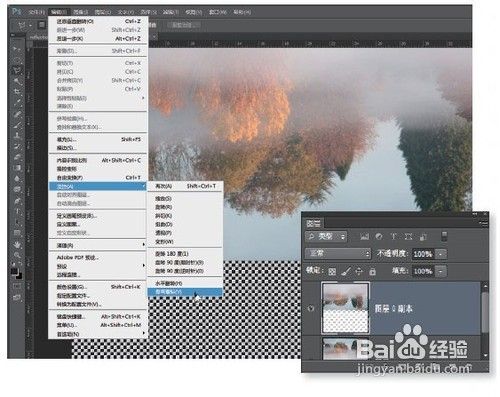
Task: Open the 正常 blend mode dropdown
Action: click(338, 254)
